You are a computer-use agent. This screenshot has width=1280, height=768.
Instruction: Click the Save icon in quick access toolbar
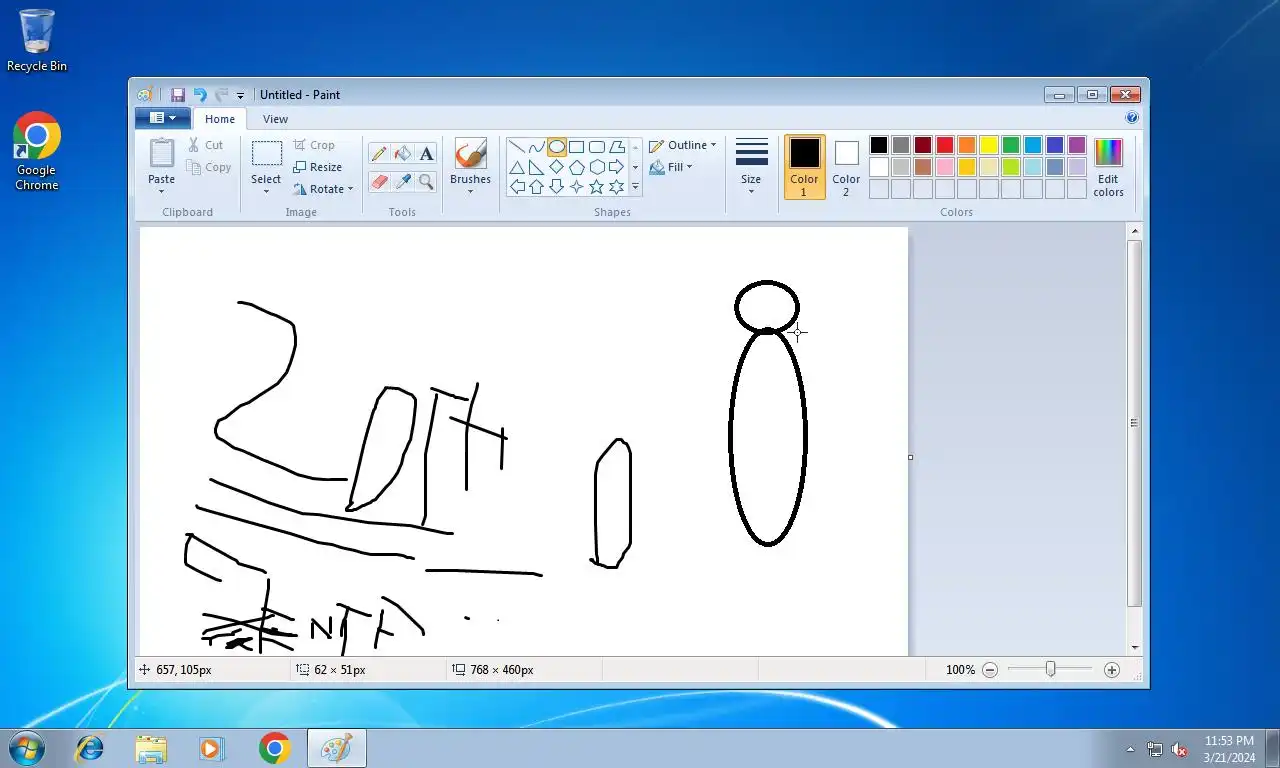[178, 95]
